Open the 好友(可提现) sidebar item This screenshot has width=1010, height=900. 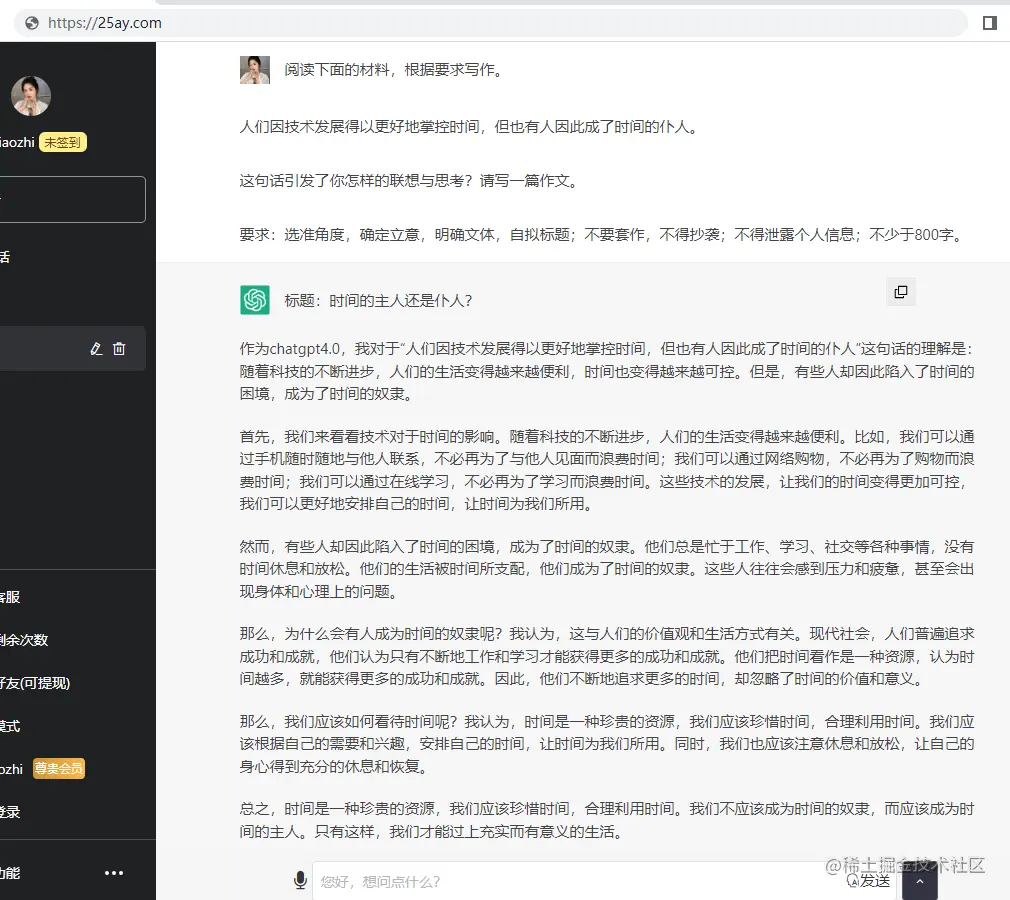35,683
